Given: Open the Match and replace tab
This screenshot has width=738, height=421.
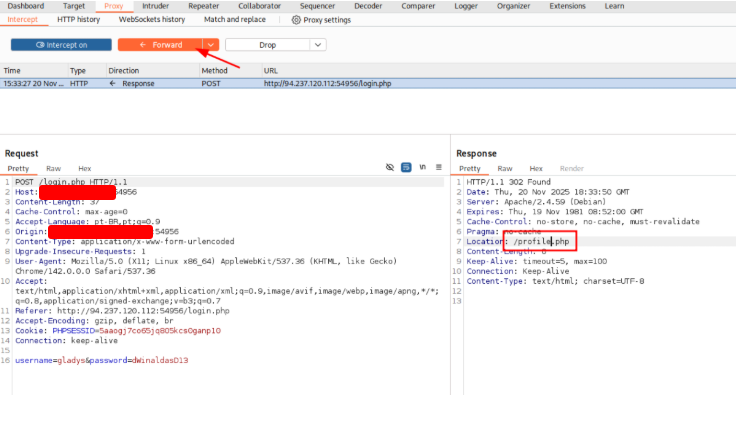Looking at the screenshot, I should tap(234, 19).
